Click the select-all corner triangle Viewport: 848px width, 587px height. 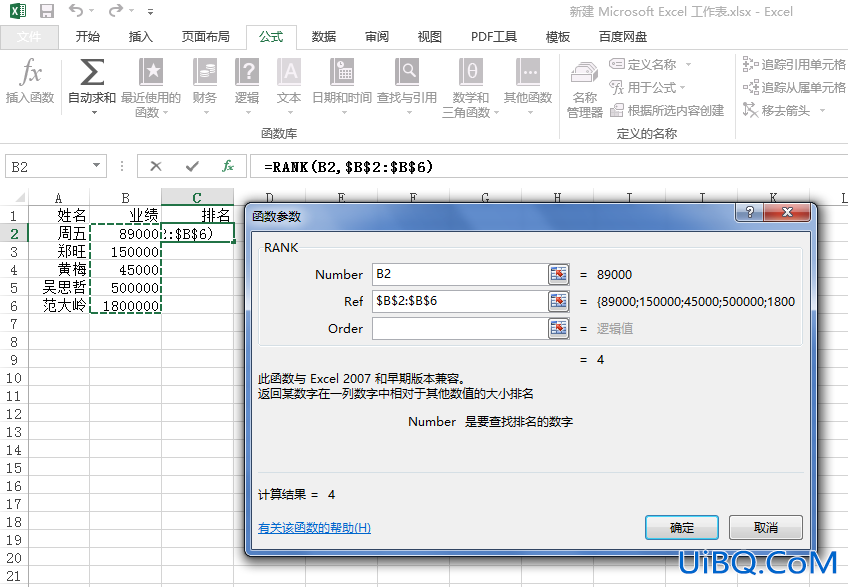19,197
